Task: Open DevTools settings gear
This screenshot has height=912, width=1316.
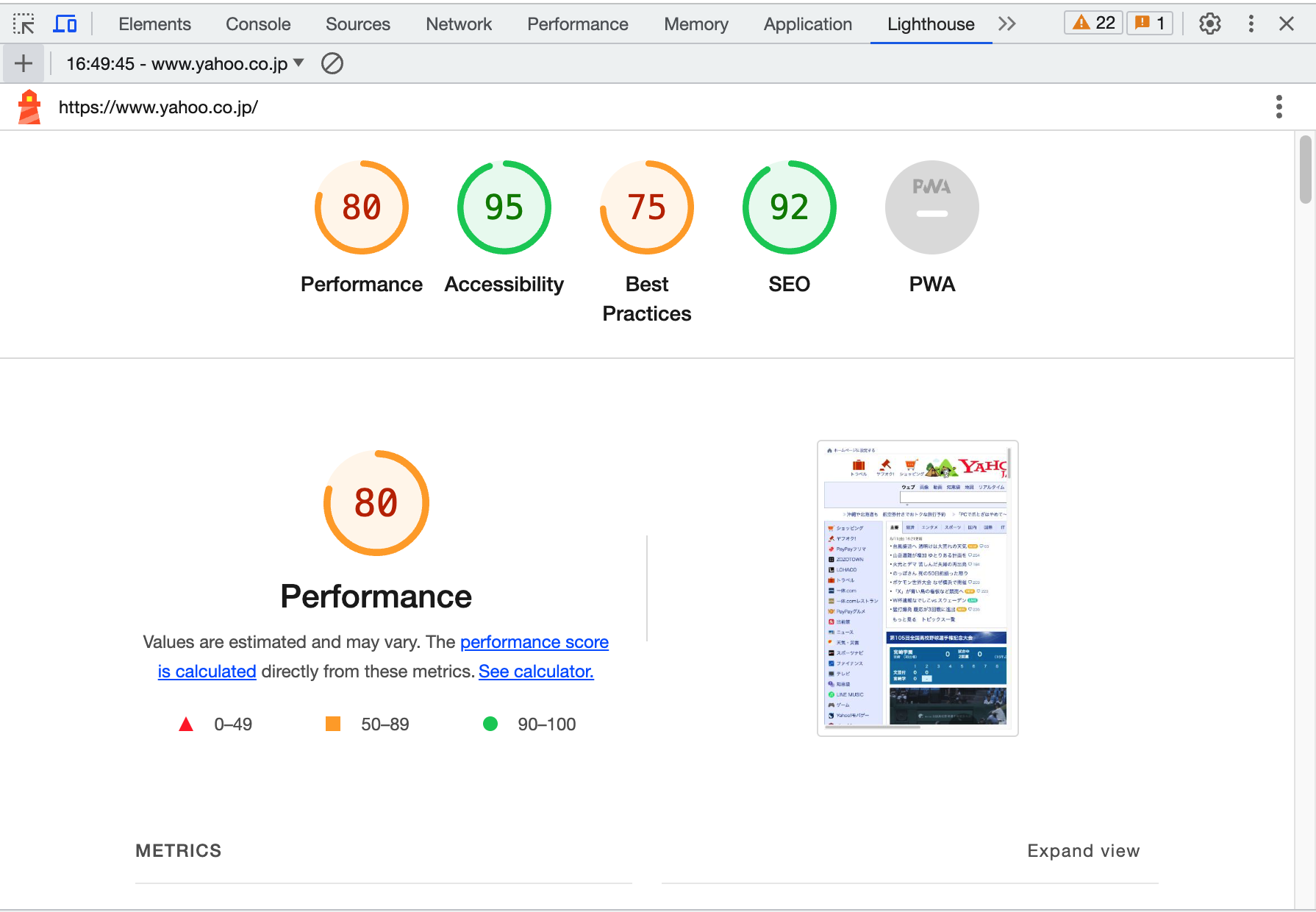Action: 1209,24
